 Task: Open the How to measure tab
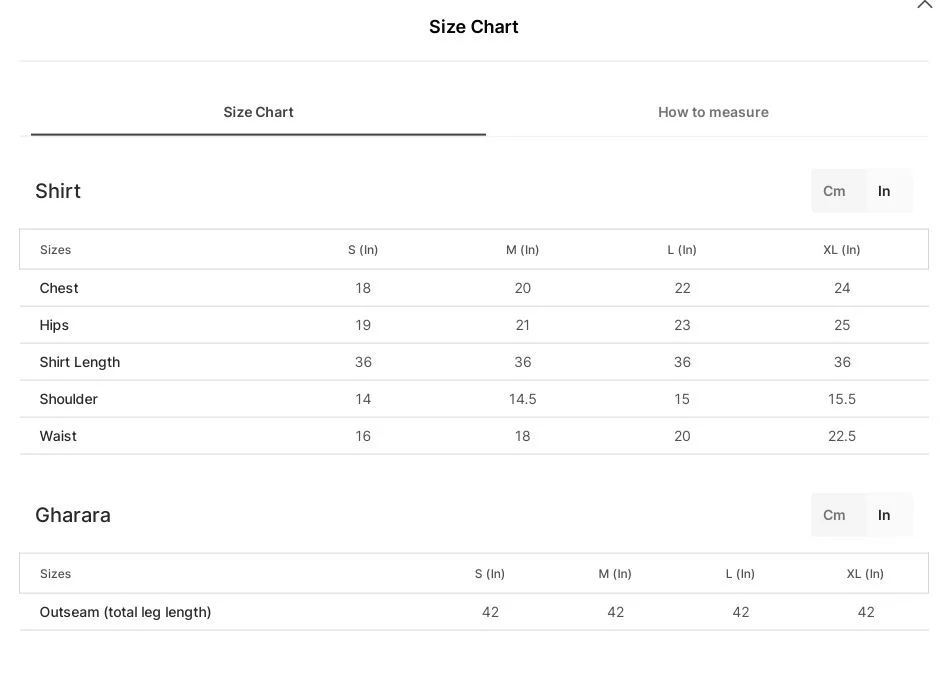(x=713, y=112)
